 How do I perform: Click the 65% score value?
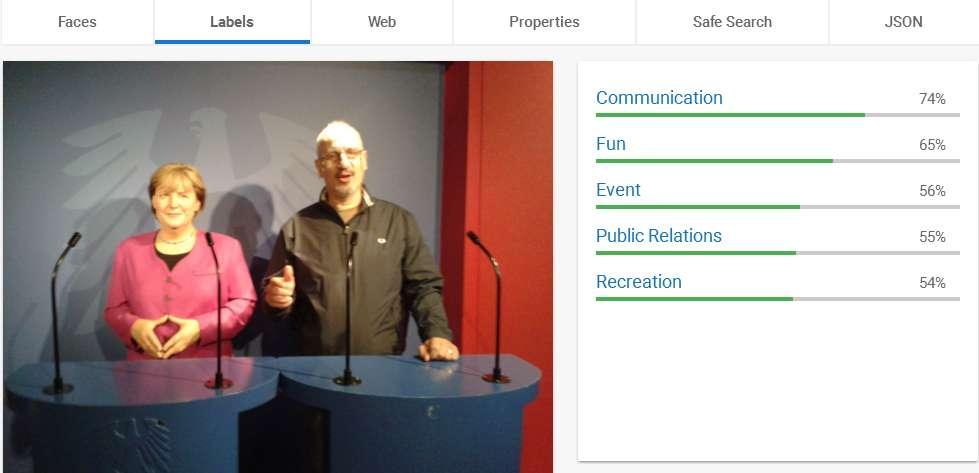(931, 145)
